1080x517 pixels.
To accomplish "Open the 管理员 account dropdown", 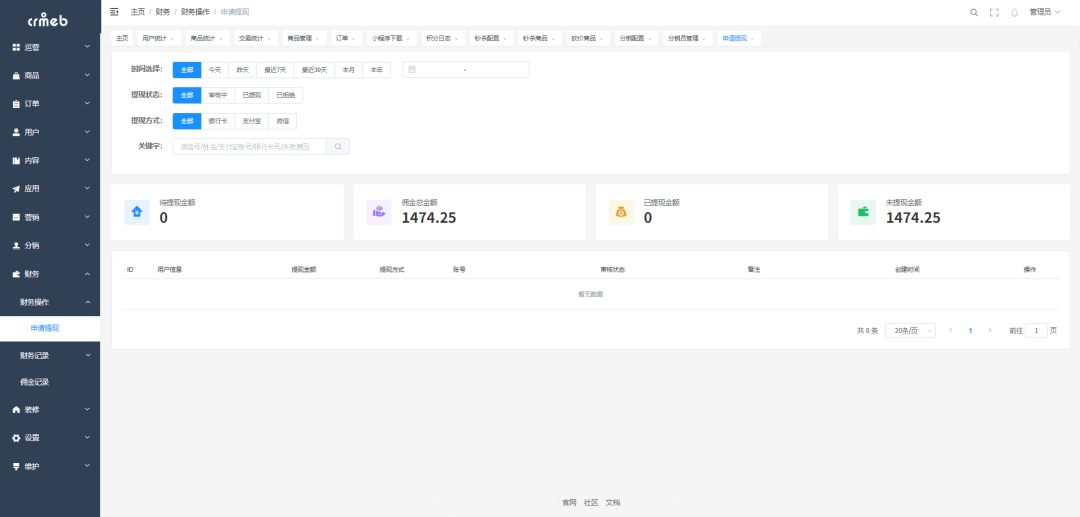I will (1045, 12).
